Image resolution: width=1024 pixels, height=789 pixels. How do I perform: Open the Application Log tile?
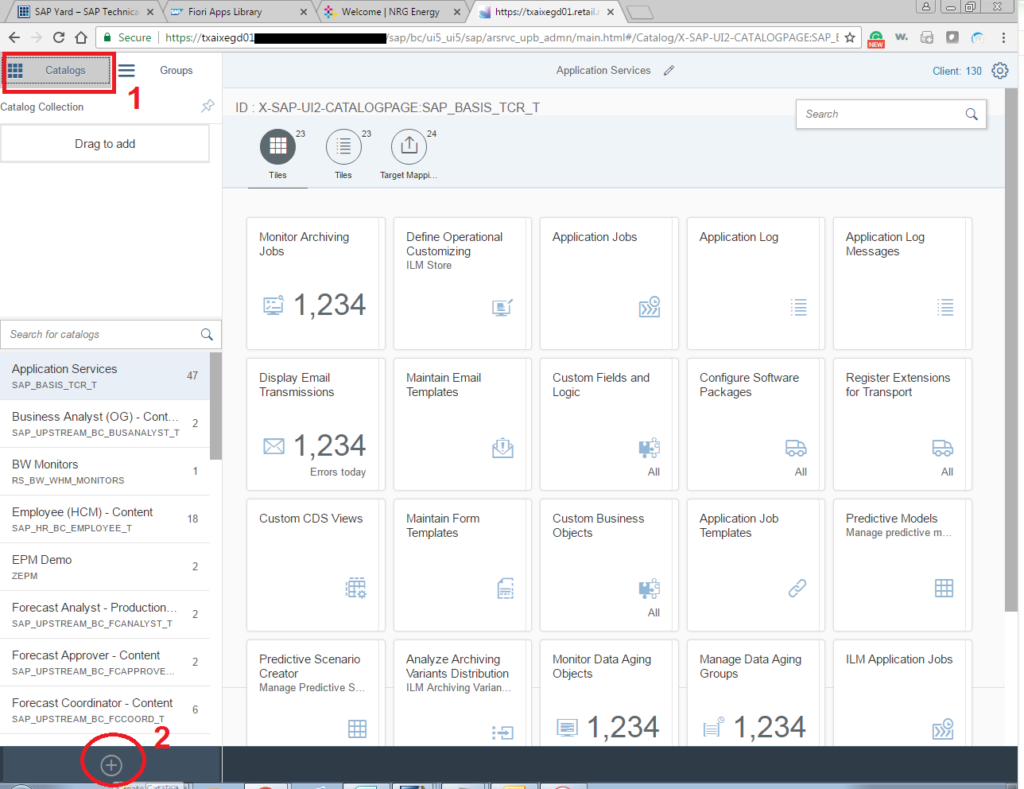point(756,283)
